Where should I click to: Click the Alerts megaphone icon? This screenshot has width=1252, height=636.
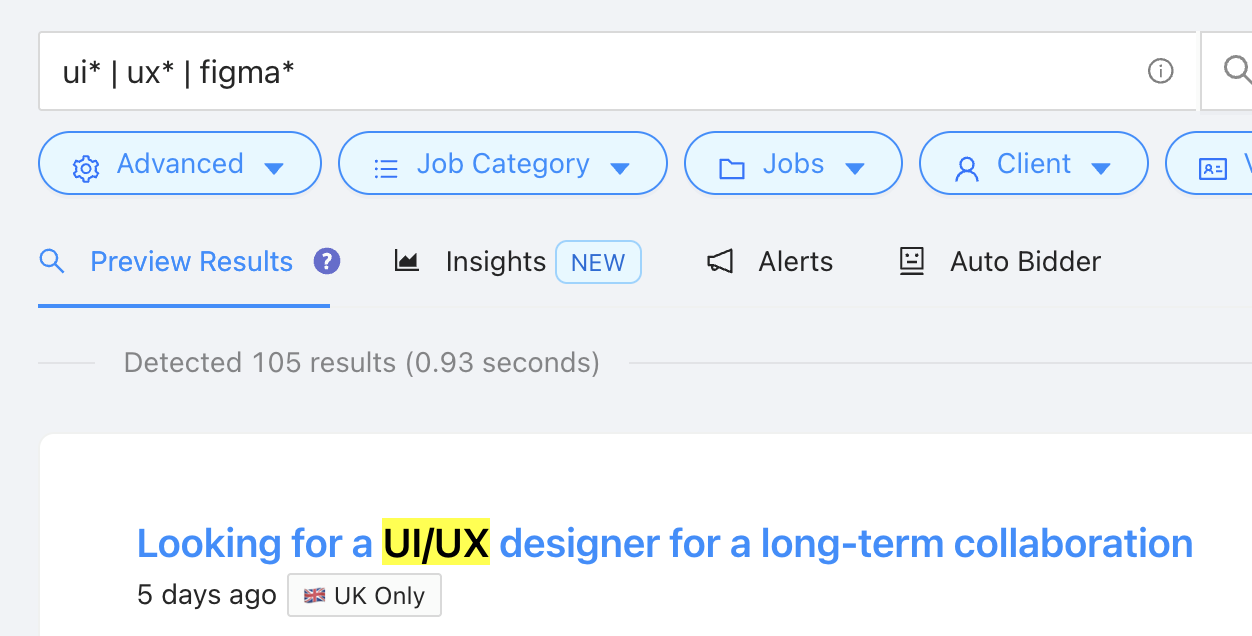point(720,262)
